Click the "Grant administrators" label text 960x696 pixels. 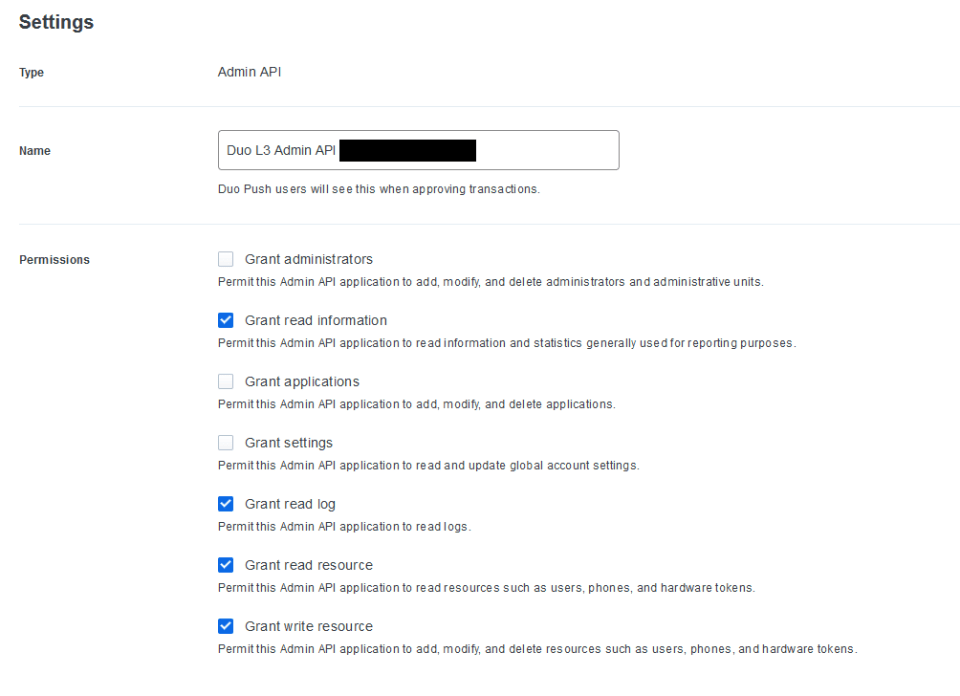tap(308, 259)
